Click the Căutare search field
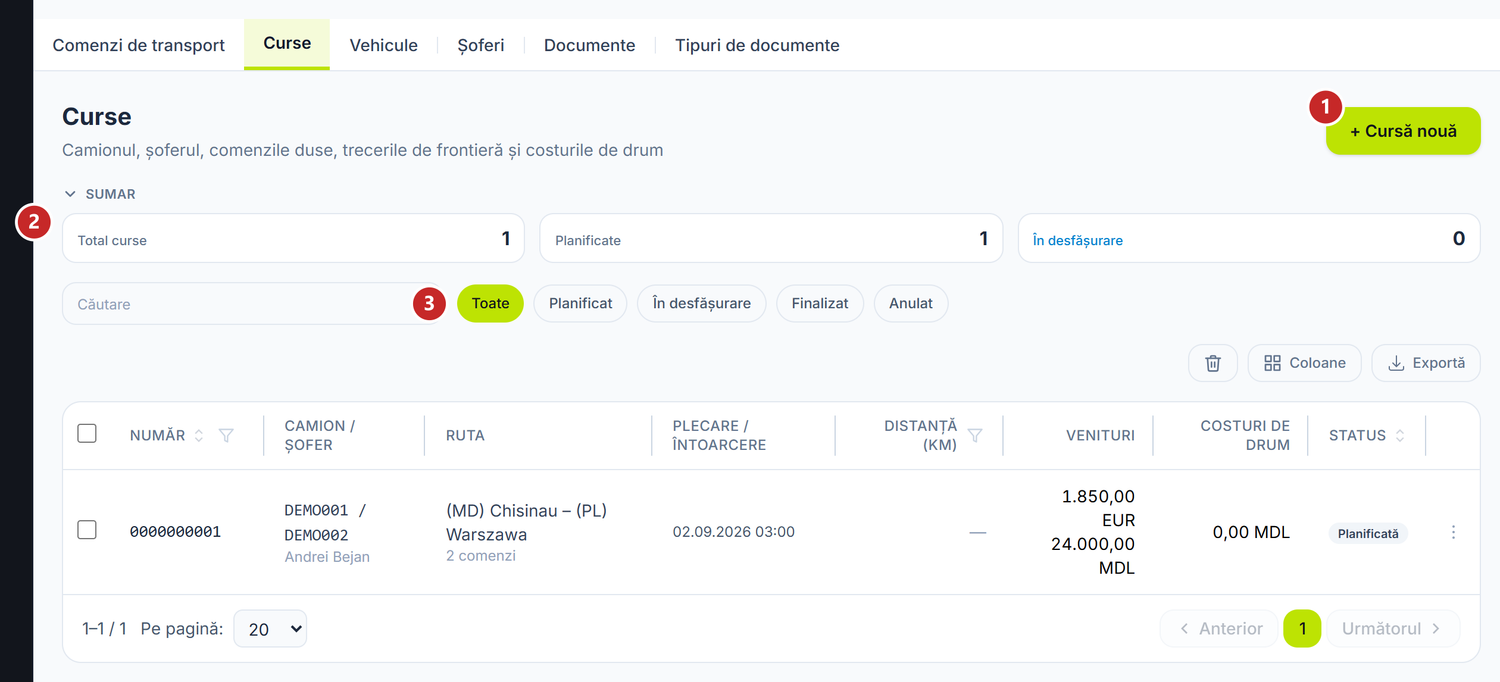This screenshot has width=1500, height=682. 240,303
